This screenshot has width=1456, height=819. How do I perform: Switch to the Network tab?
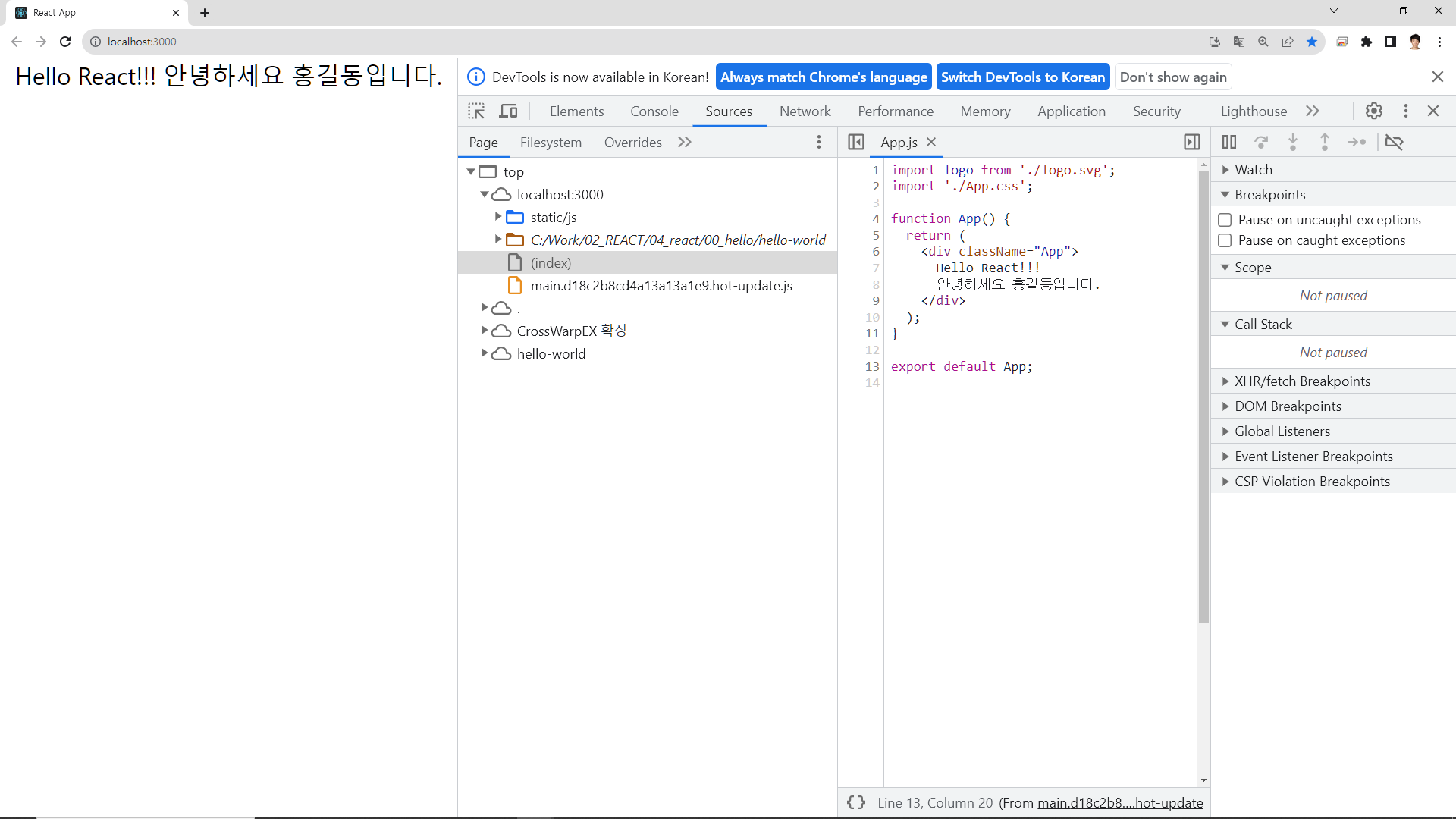(805, 111)
